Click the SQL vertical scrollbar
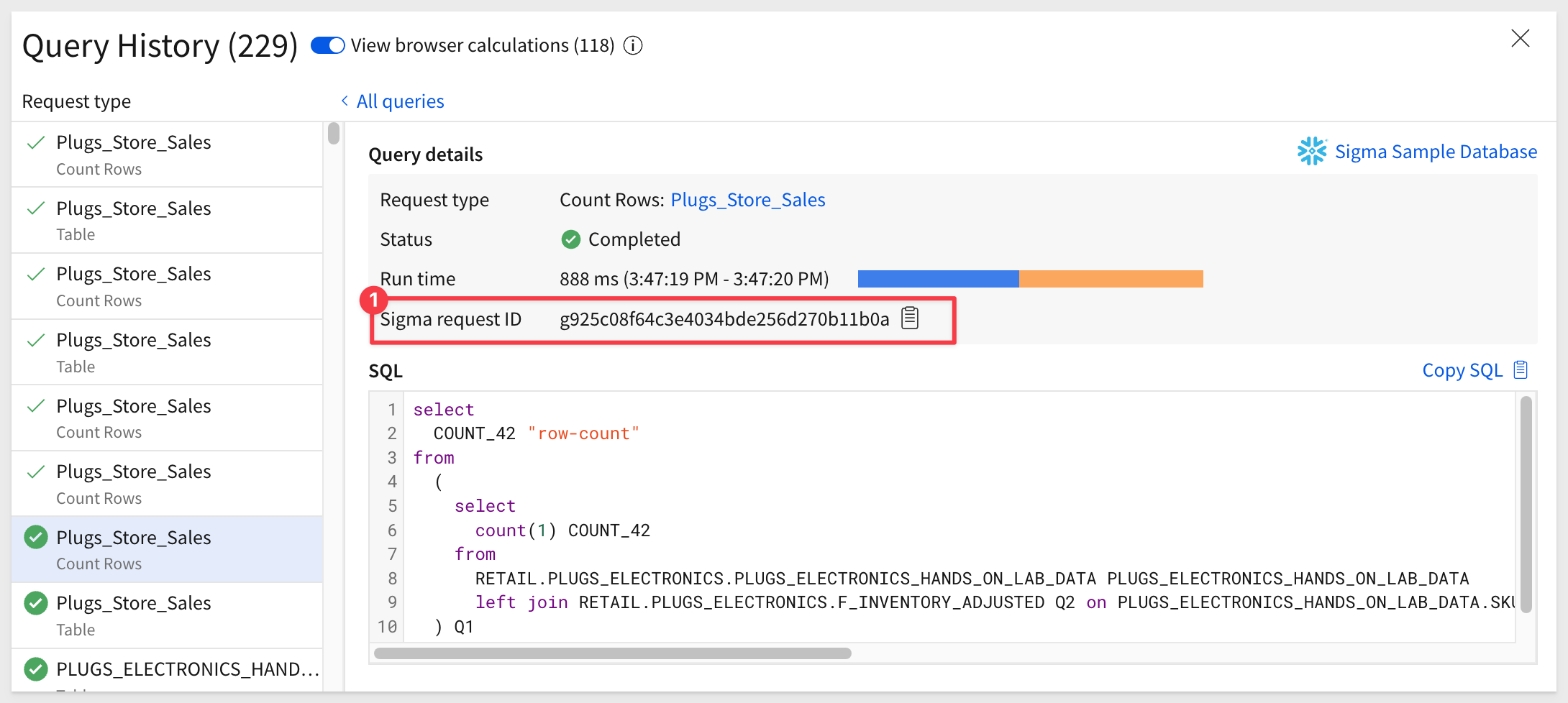1568x703 pixels. [x=1526, y=504]
